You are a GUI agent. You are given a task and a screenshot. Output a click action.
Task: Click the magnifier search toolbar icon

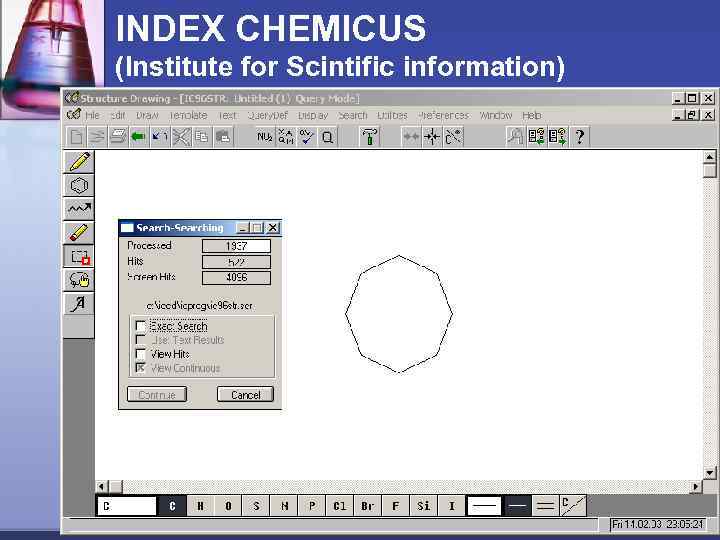click(x=515, y=137)
